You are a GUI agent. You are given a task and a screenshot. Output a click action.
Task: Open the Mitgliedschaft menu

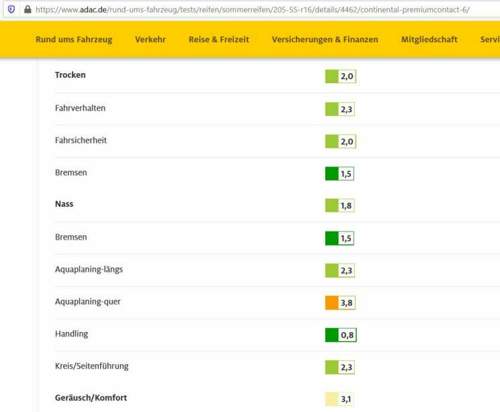(x=429, y=39)
